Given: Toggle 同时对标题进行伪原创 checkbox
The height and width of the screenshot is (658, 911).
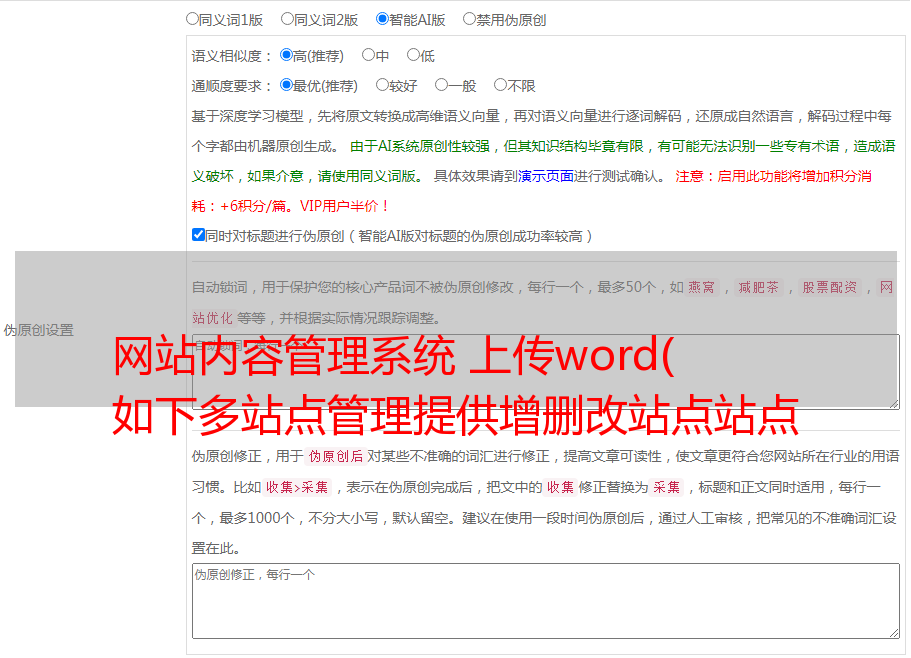Looking at the screenshot, I should click(x=198, y=235).
